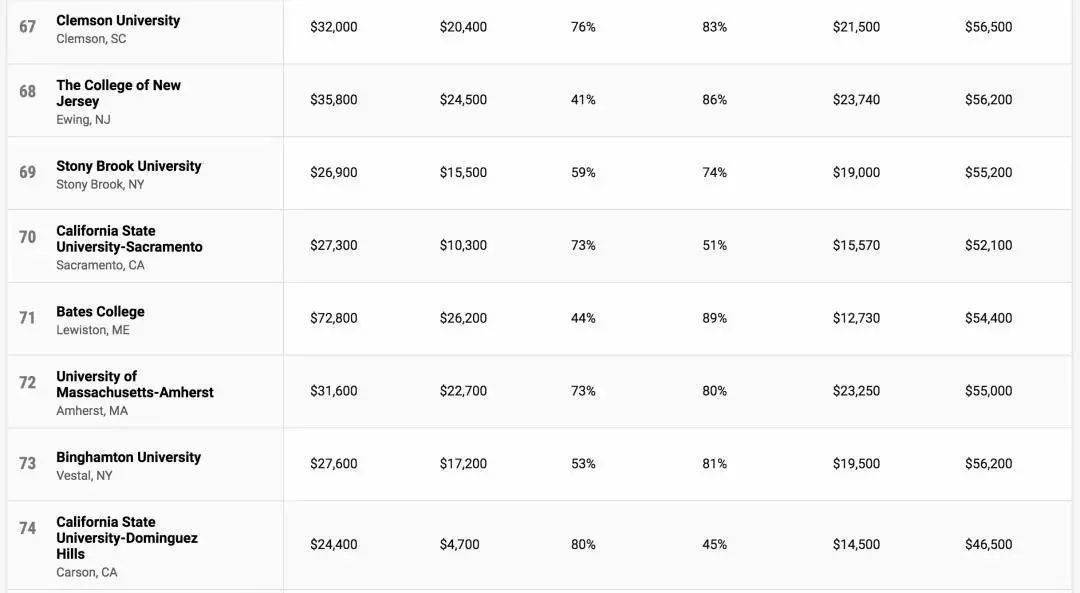
Task: Select the $4,700 value in Dominguez Hills row
Action: click(x=459, y=545)
